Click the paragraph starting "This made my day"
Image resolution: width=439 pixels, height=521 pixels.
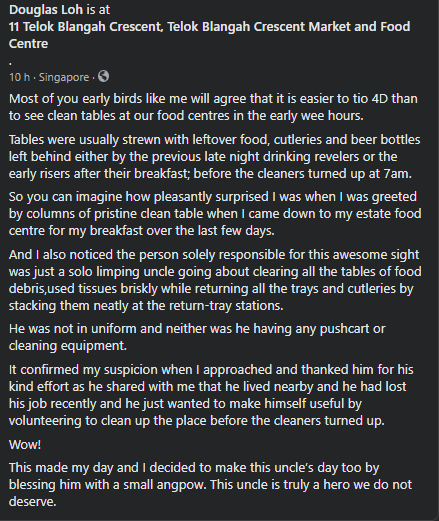coord(210,484)
